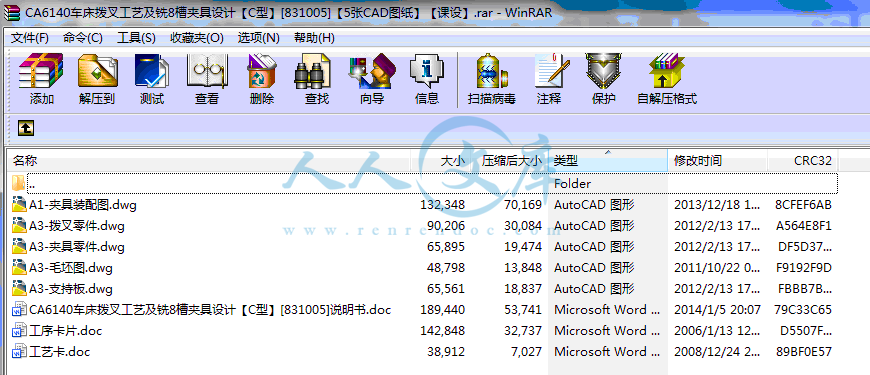Image resolution: width=870 pixels, height=375 pixels.
Task: Open the 选项(N) menu
Action: click(259, 38)
